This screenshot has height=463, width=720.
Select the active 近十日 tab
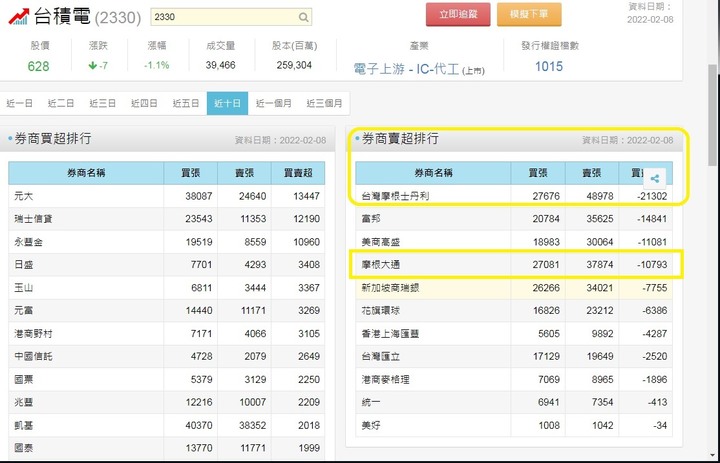227,103
